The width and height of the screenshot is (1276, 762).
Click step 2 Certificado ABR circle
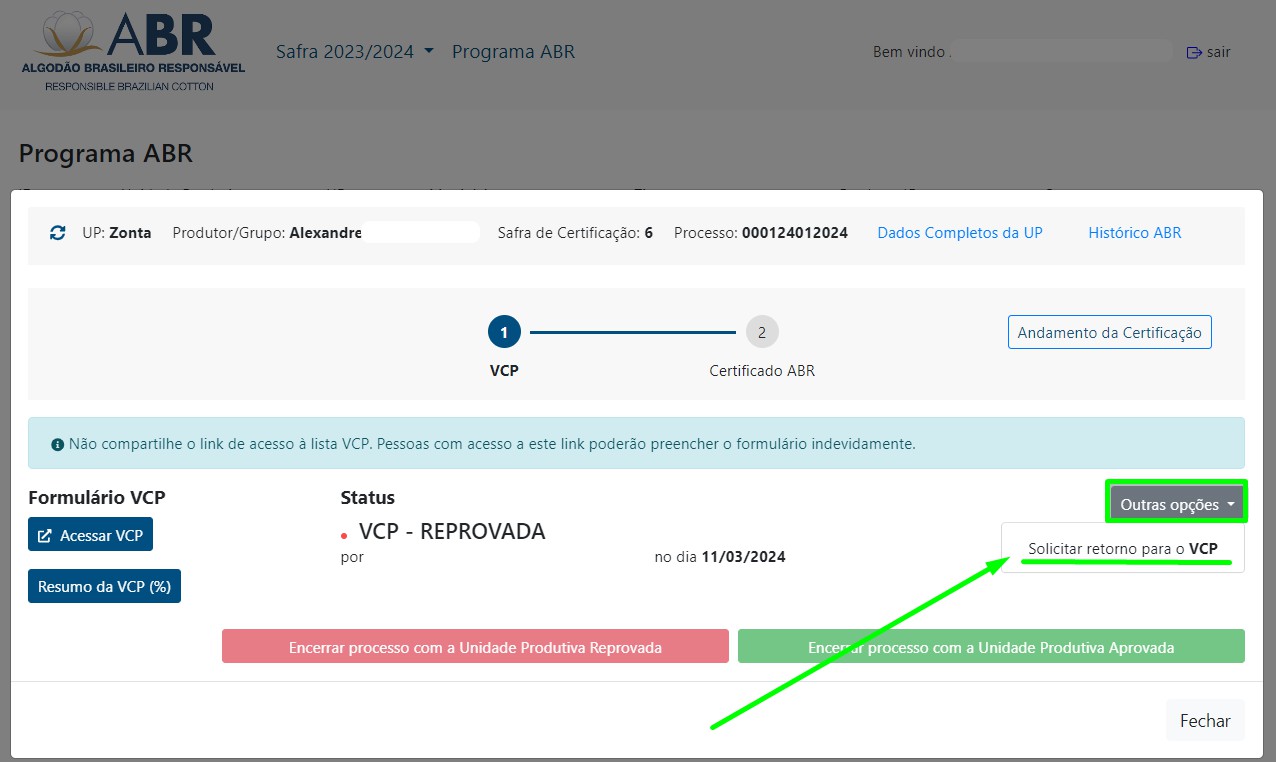click(x=762, y=332)
